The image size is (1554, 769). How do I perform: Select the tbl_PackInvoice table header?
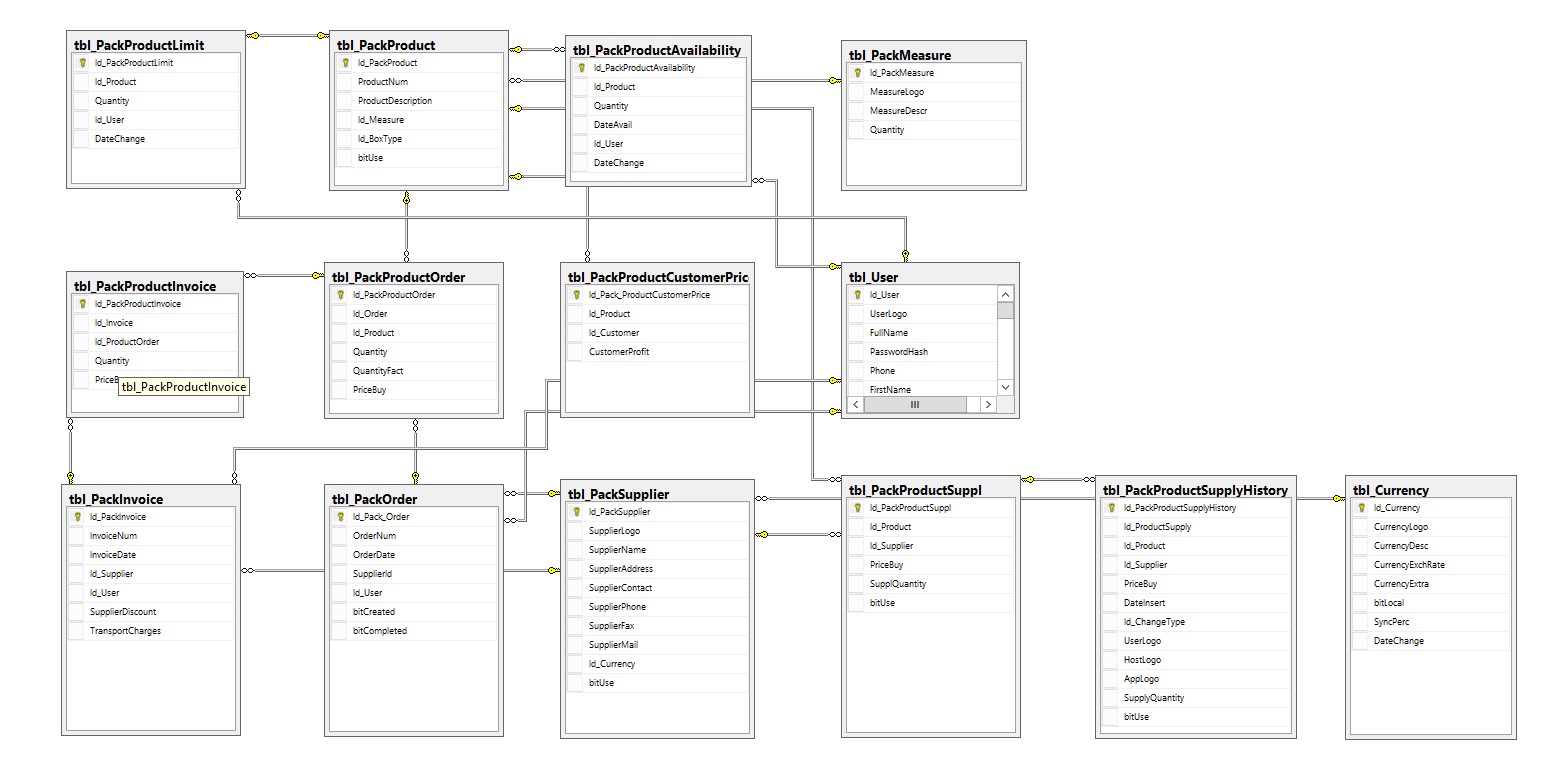point(115,499)
